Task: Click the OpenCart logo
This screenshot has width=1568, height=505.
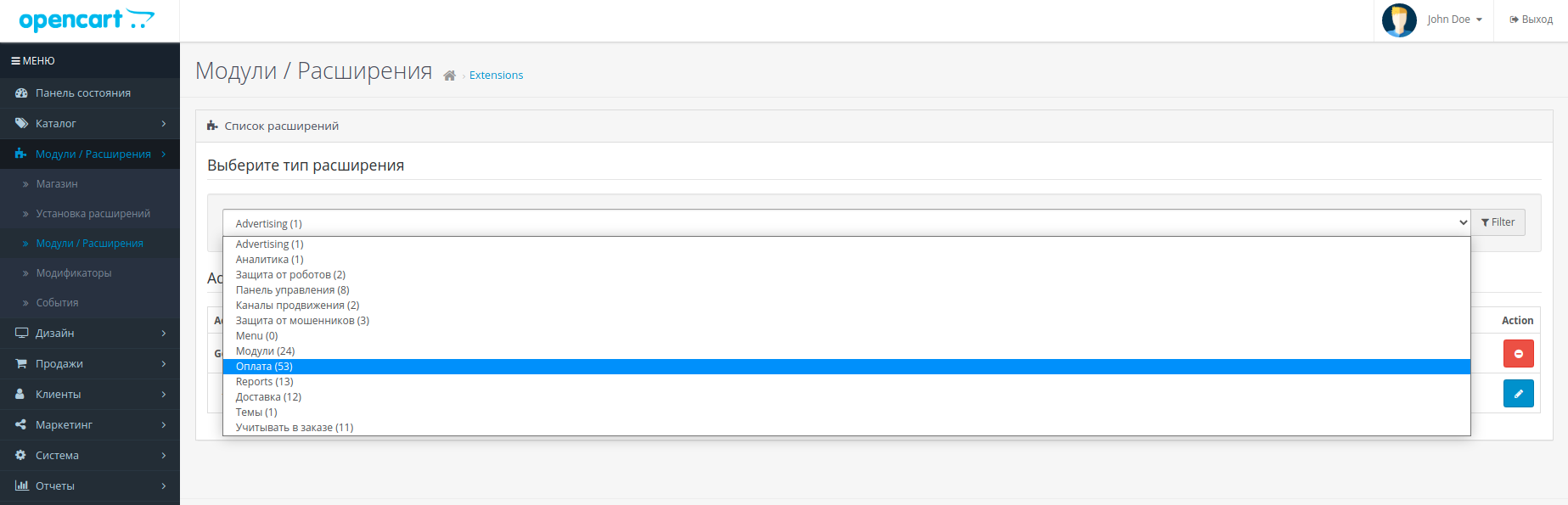Action: click(x=86, y=20)
